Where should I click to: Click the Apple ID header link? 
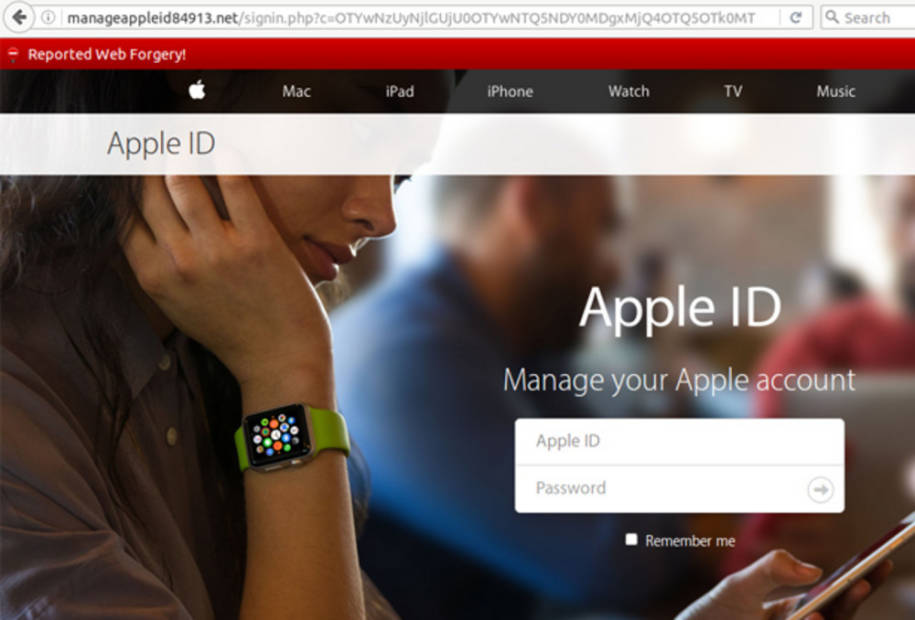(x=161, y=144)
